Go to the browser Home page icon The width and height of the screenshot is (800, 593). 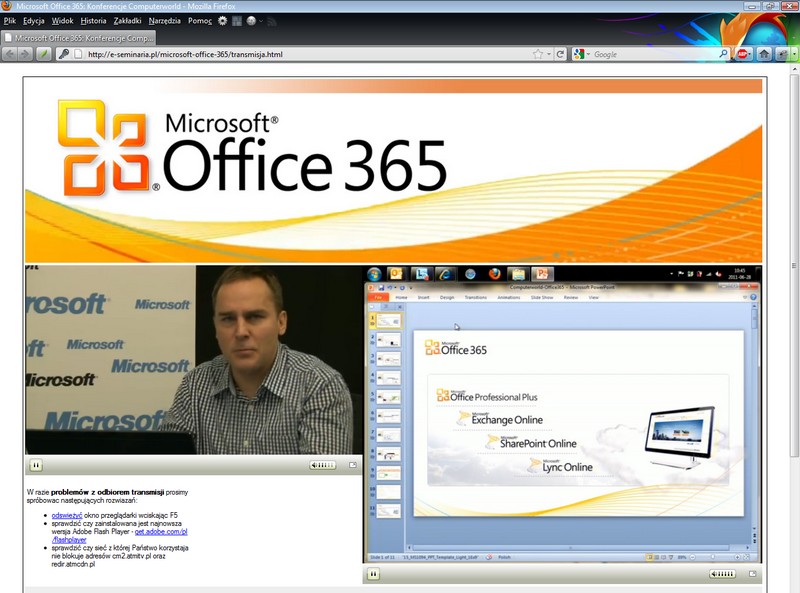pos(764,54)
